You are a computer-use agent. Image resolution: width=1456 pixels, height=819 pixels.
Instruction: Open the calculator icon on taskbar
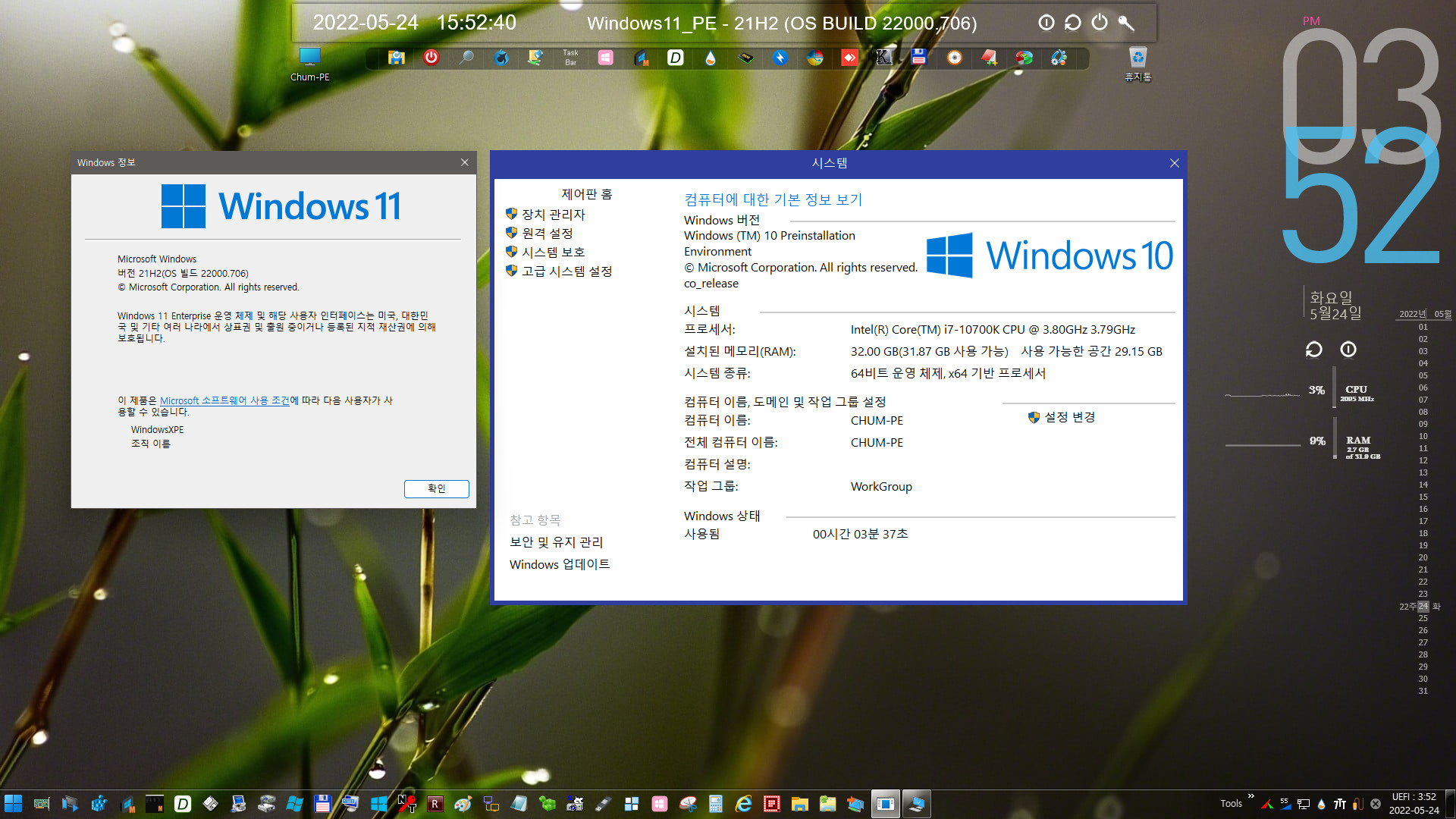[715, 804]
